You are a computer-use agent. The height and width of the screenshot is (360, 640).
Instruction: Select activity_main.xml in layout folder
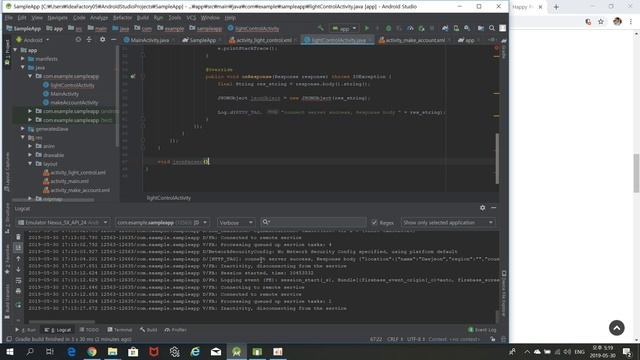pos(69,181)
